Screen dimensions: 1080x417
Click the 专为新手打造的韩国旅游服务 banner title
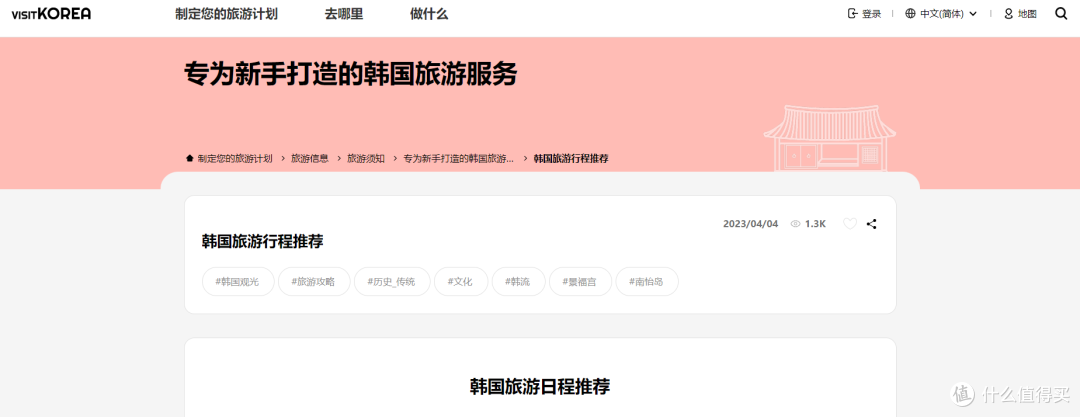point(351,74)
